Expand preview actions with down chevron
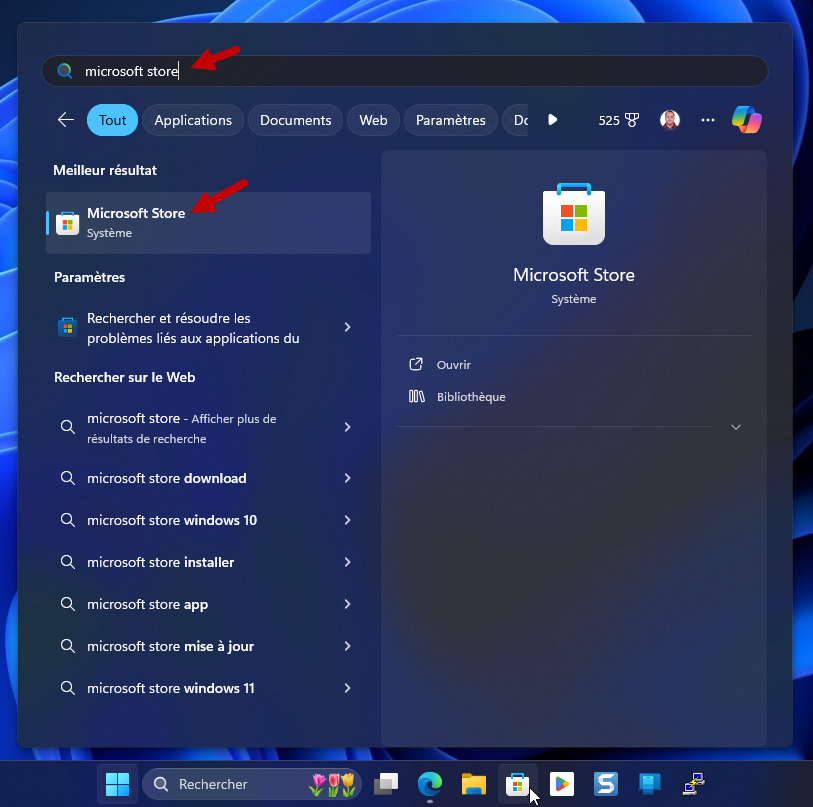The image size is (813, 807). click(736, 427)
